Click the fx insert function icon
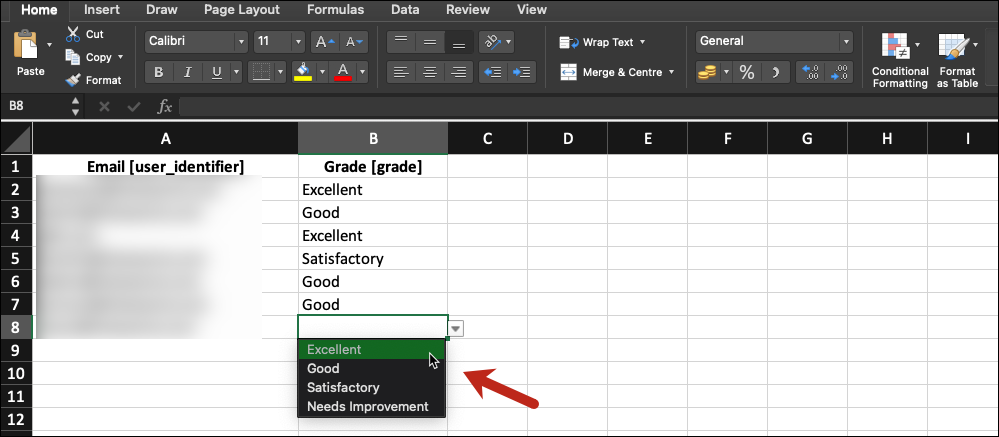 (165, 106)
